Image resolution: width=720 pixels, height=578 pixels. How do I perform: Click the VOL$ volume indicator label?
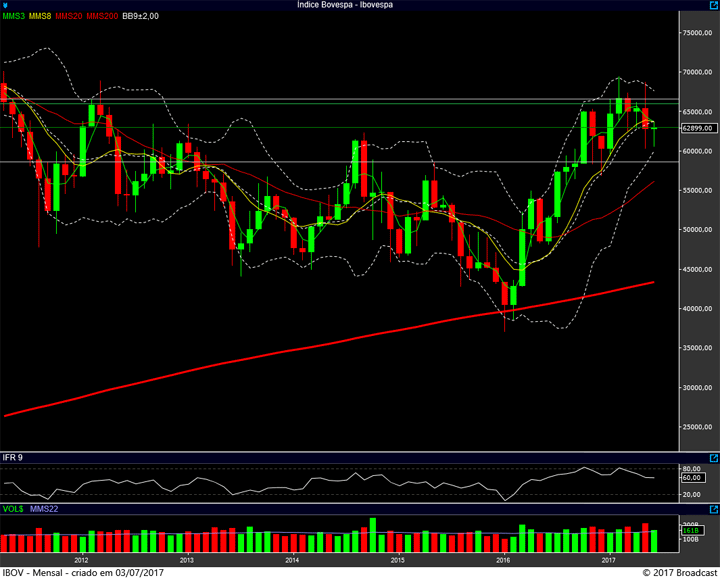(13, 509)
